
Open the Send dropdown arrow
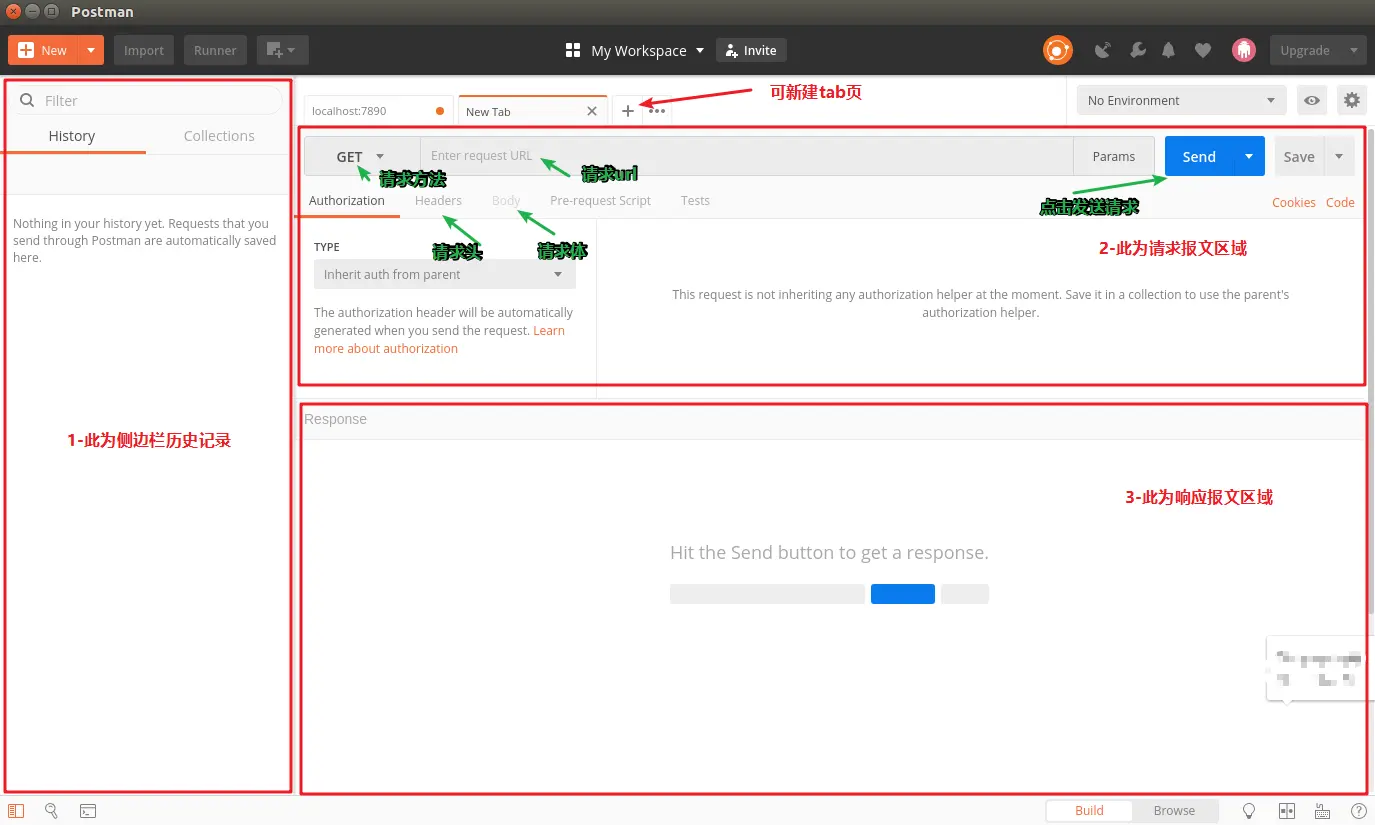coord(1250,156)
